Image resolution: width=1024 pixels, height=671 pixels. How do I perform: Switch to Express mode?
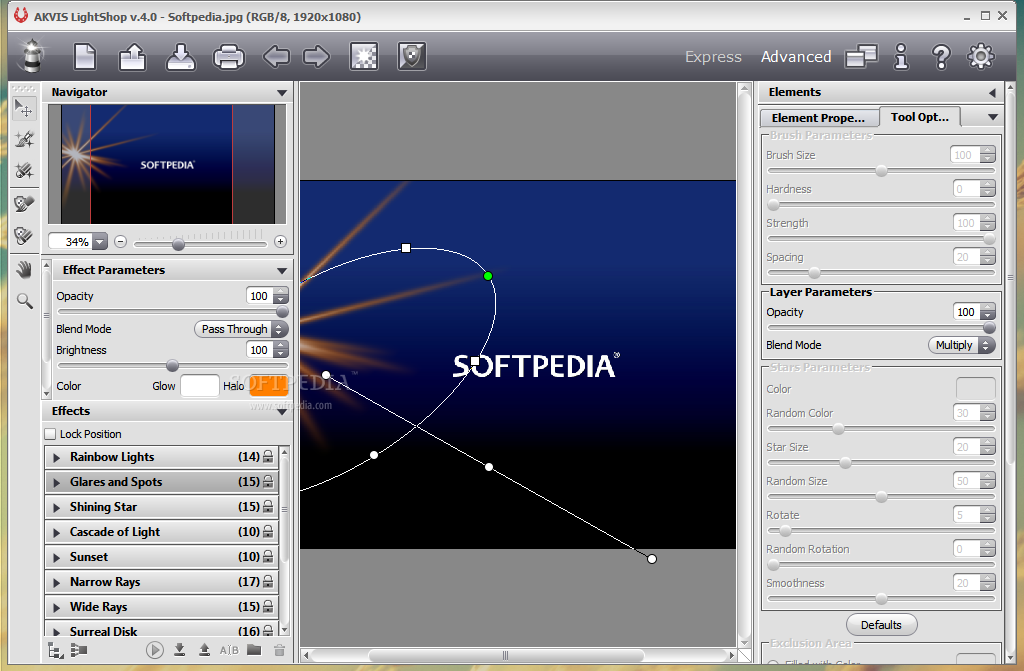[x=713, y=57]
